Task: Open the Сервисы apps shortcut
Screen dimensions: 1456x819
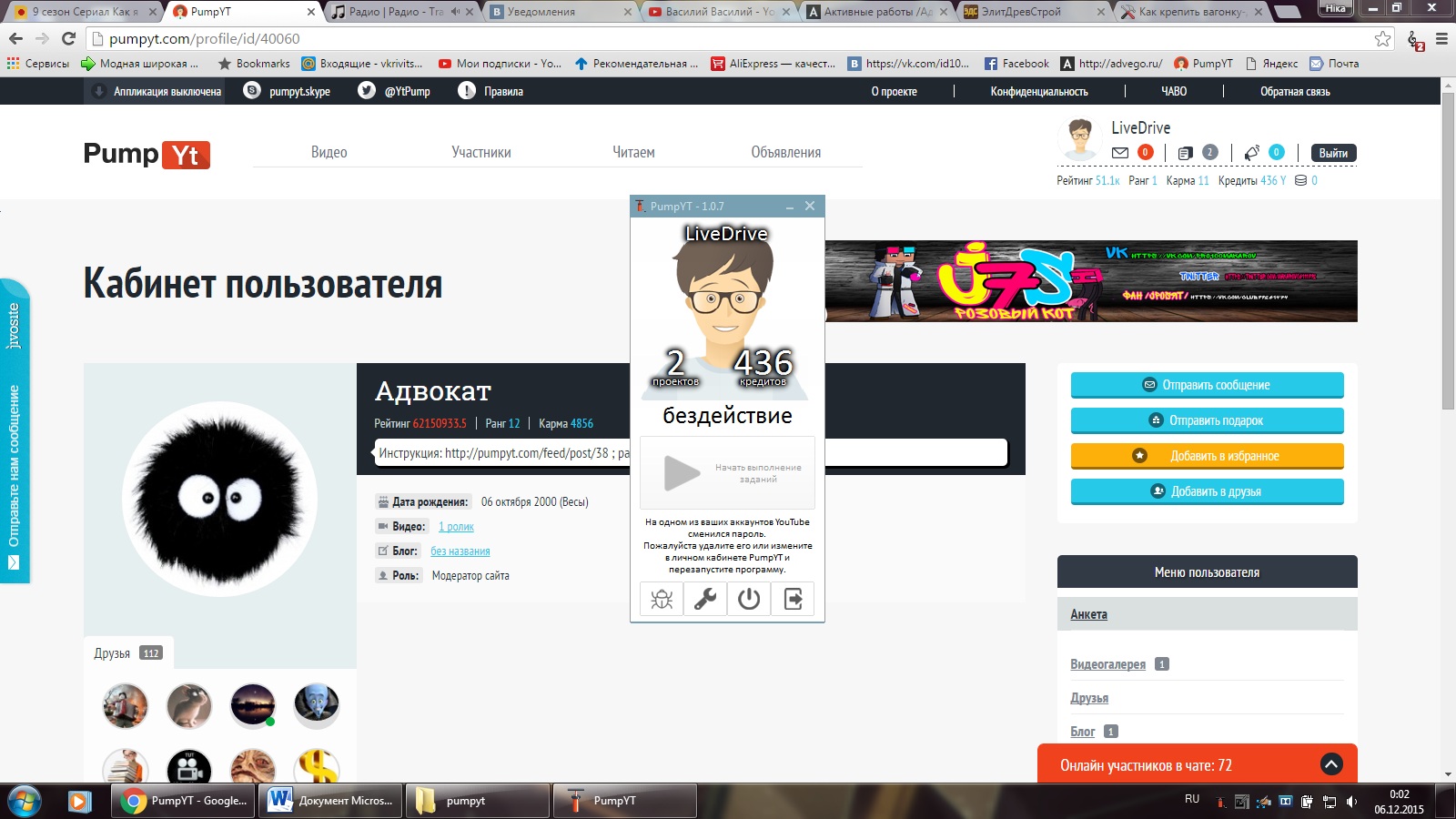Action: (x=38, y=64)
